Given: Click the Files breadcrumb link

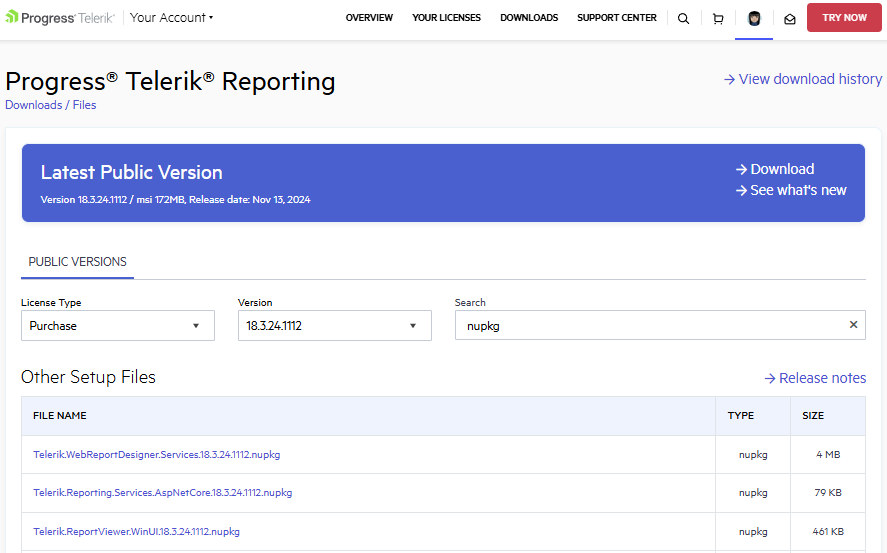Looking at the screenshot, I should (84, 105).
